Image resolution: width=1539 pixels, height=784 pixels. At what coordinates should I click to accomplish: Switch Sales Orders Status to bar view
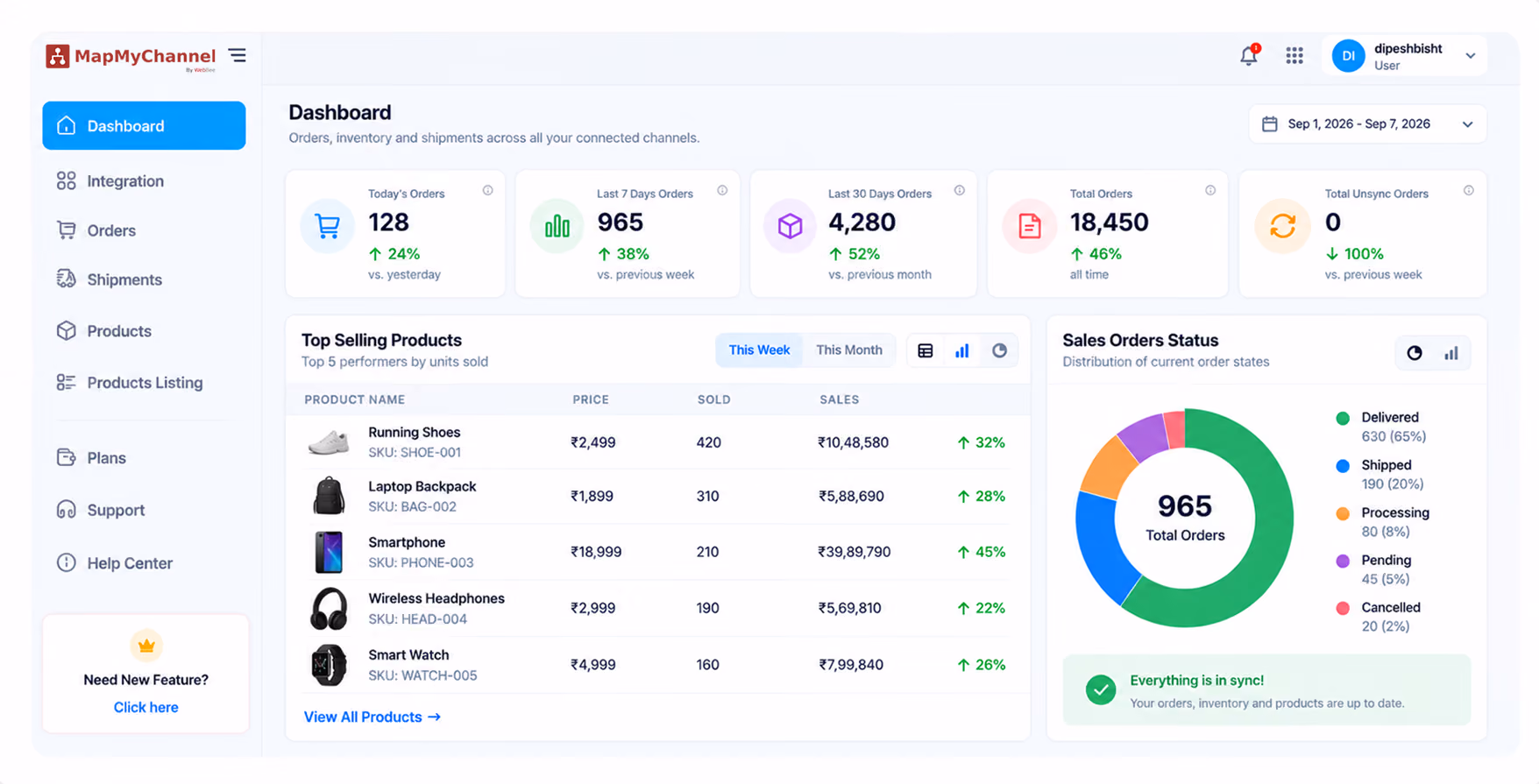[x=1451, y=353]
